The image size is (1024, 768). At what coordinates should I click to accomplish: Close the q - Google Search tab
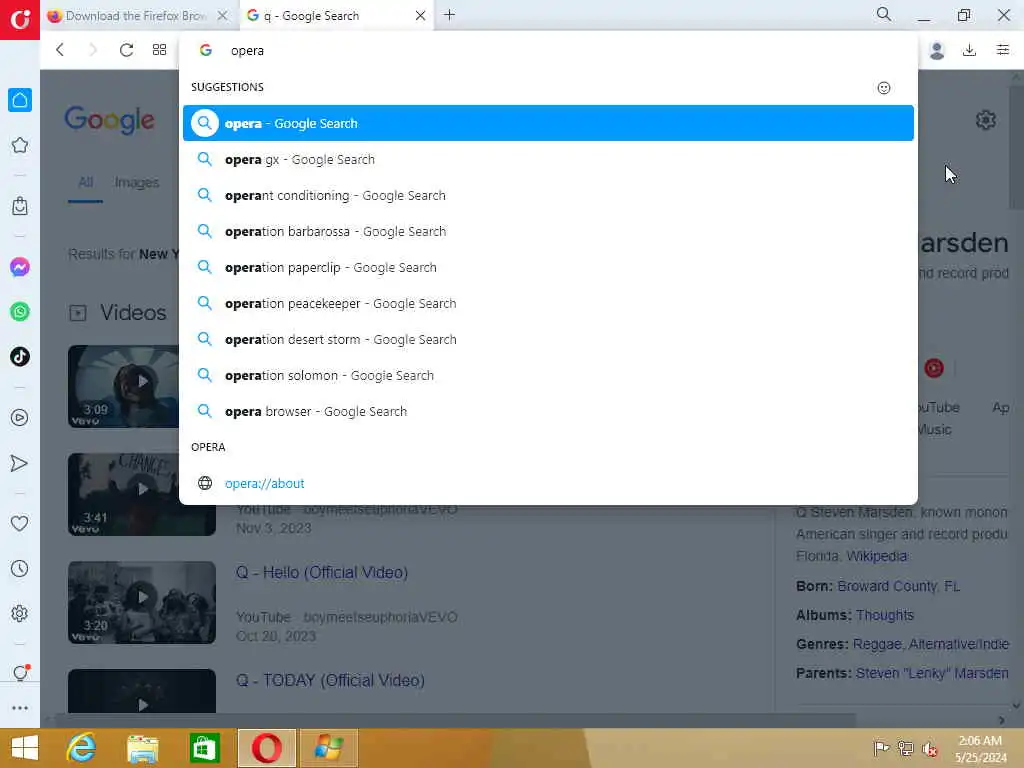pos(421,16)
